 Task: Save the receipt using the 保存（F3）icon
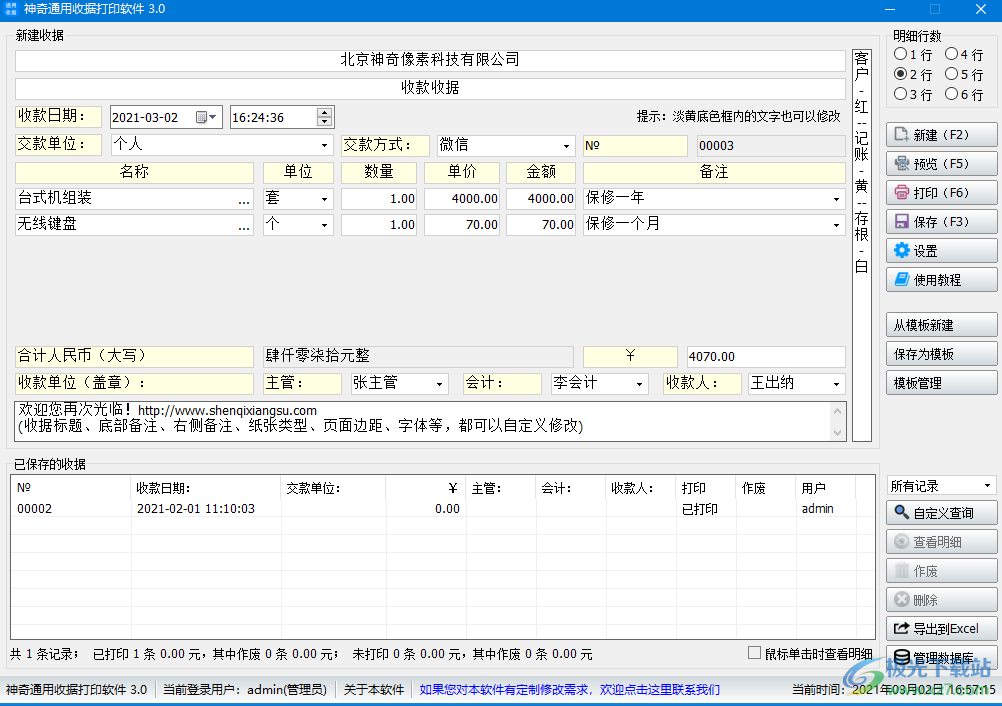coord(941,221)
